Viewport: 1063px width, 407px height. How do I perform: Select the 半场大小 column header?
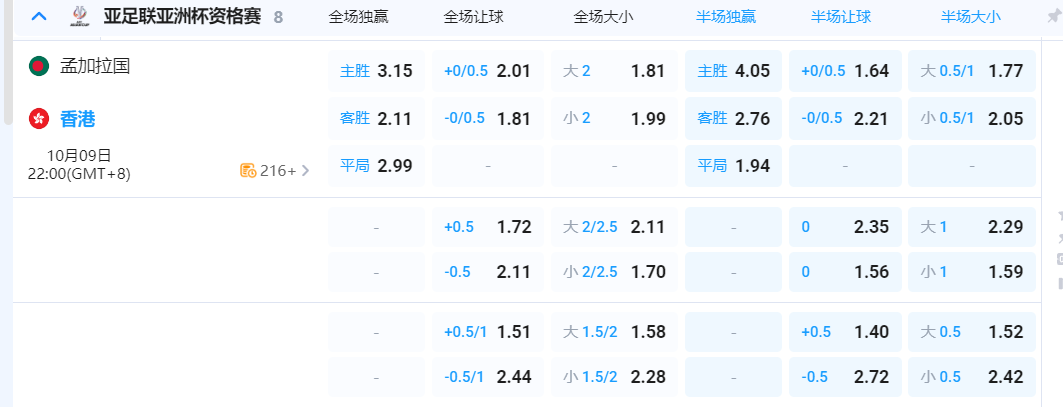click(970, 17)
